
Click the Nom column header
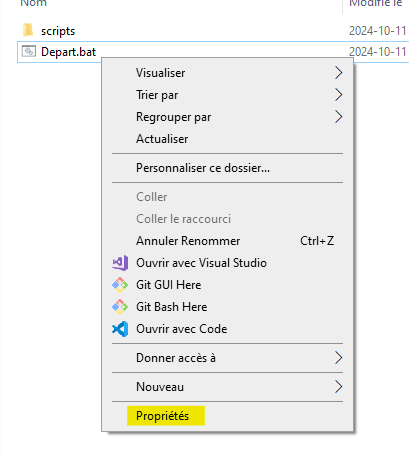pos(33,3)
